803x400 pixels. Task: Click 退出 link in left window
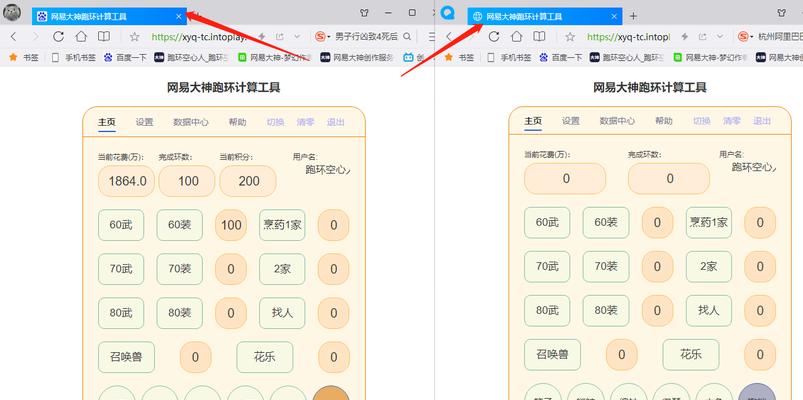click(335, 122)
